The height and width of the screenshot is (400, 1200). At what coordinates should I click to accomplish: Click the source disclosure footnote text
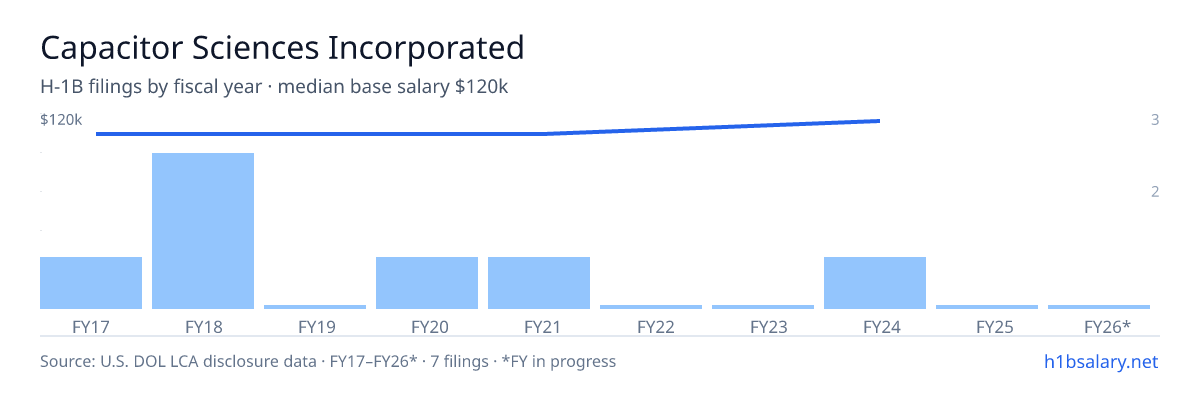tap(328, 361)
